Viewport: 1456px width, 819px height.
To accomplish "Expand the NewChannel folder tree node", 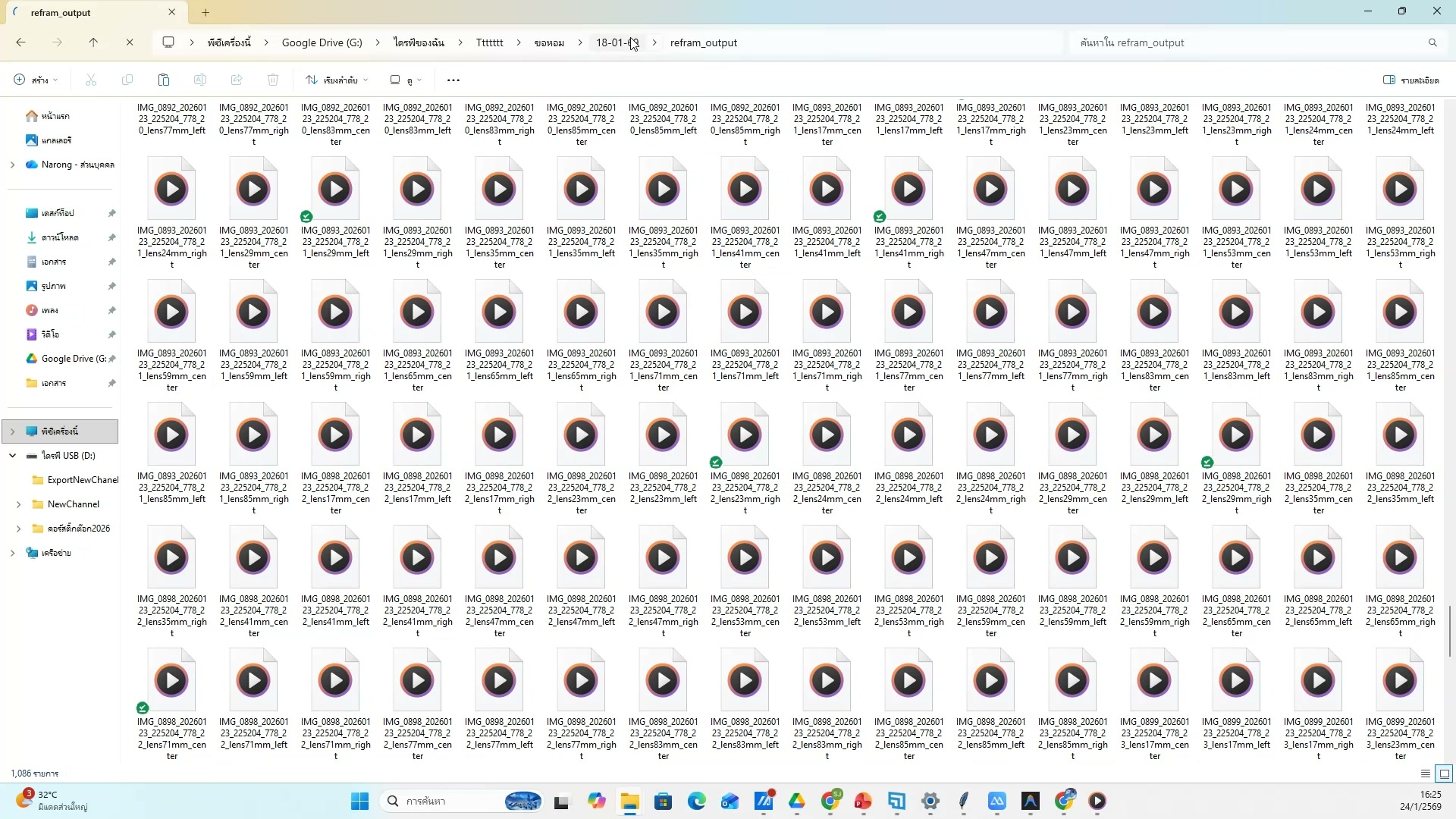I will tap(18, 504).
